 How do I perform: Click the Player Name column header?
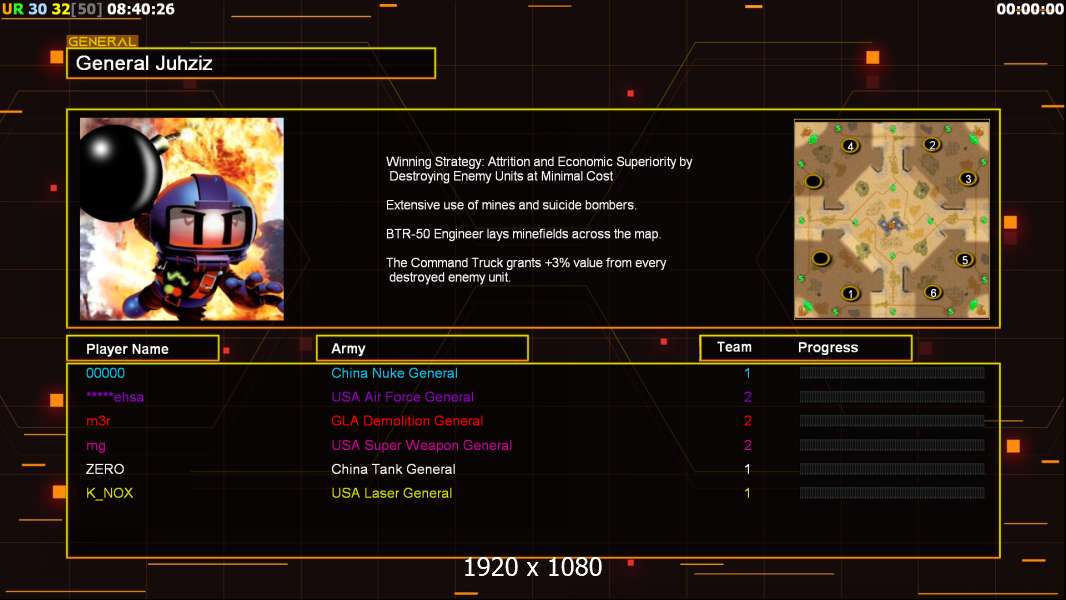[x=143, y=349]
